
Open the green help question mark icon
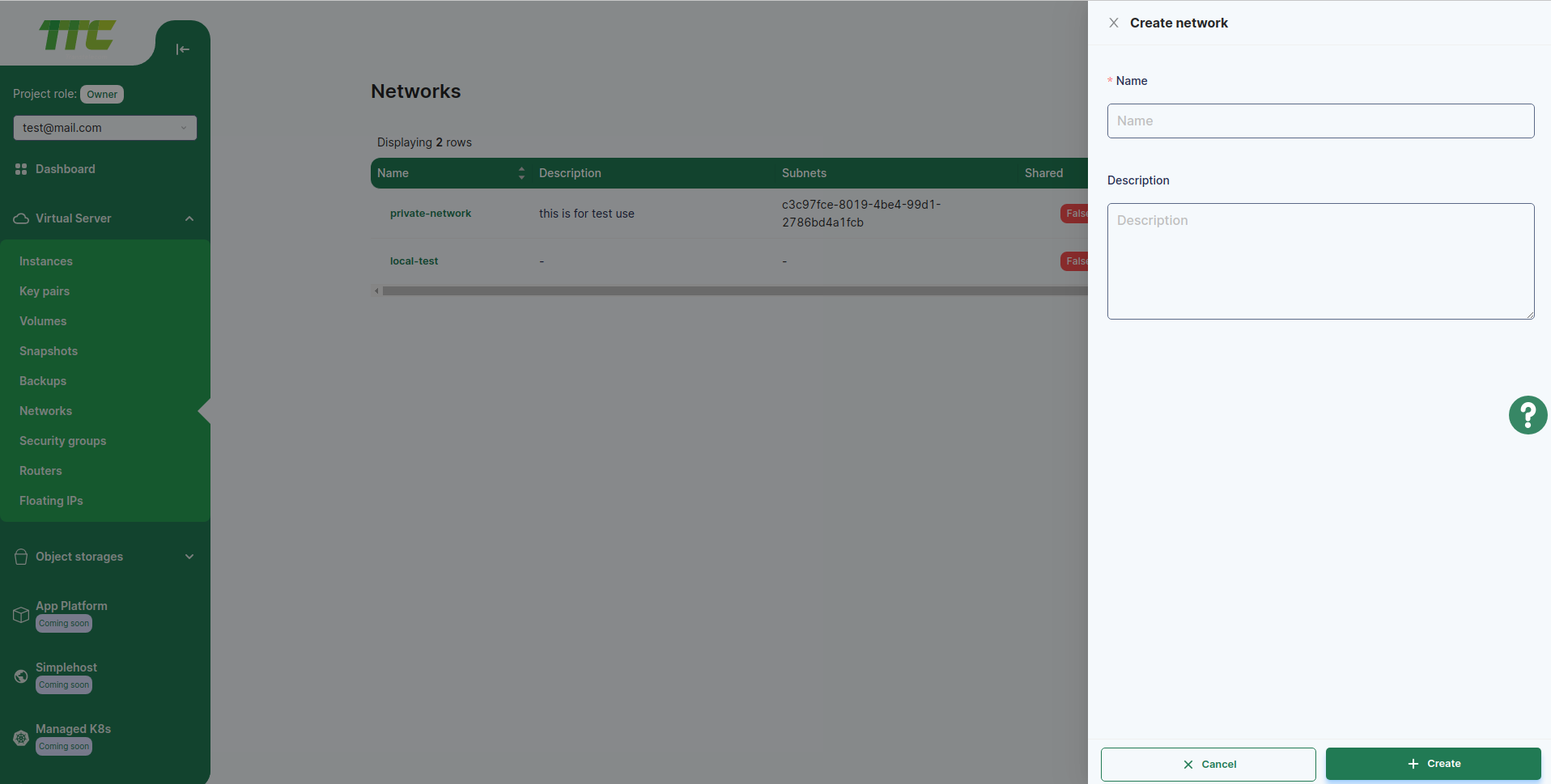tap(1528, 415)
